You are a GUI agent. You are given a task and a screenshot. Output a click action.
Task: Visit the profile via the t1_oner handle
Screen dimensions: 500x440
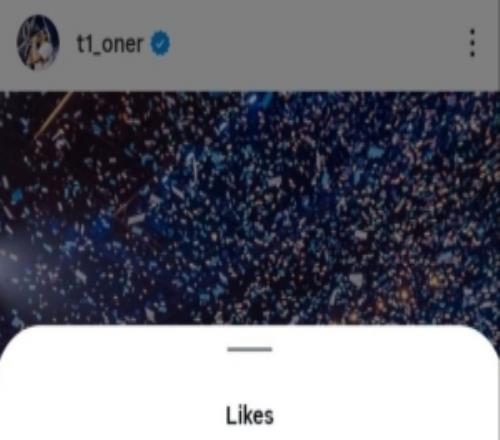tap(110, 44)
